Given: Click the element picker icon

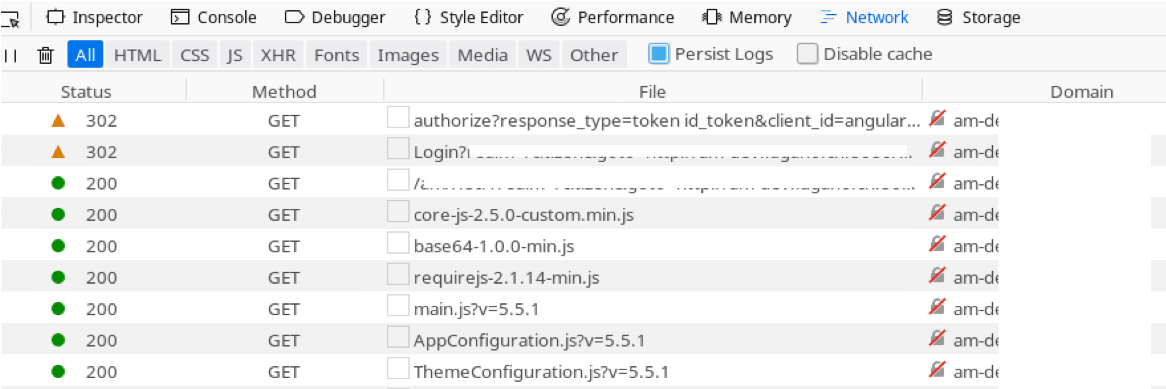Looking at the screenshot, I should pos(10,18).
